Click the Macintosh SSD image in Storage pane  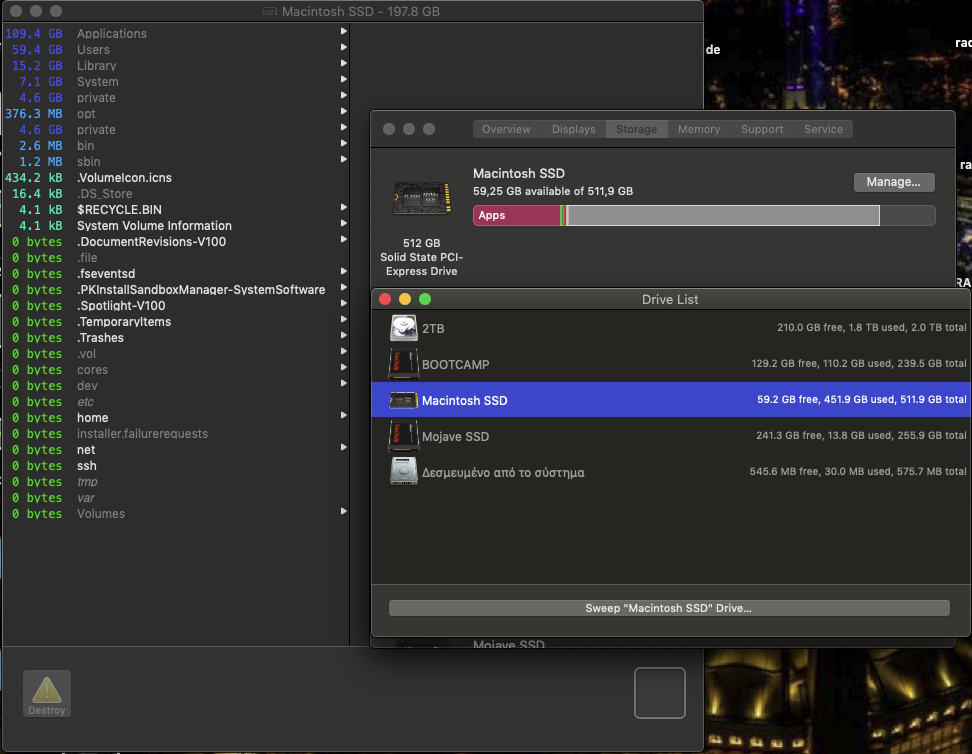tap(423, 199)
